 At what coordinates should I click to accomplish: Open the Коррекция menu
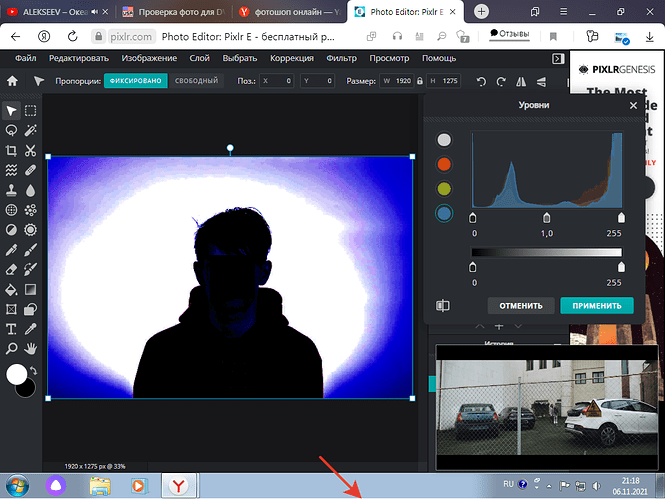pos(292,58)
